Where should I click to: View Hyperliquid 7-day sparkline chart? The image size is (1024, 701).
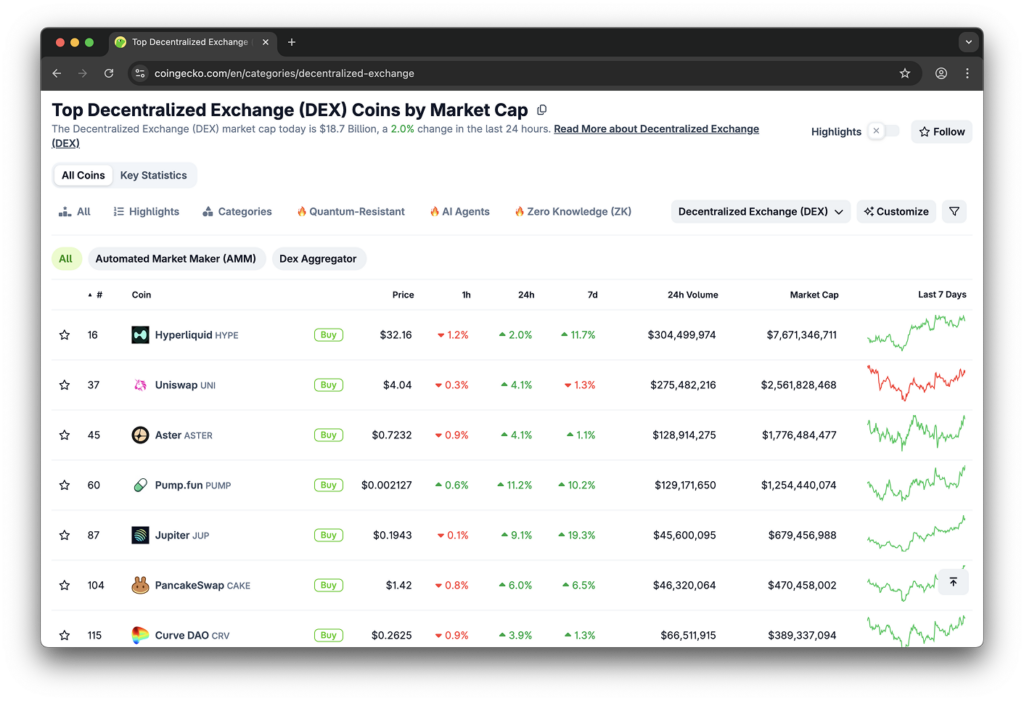tap(916, 332)
